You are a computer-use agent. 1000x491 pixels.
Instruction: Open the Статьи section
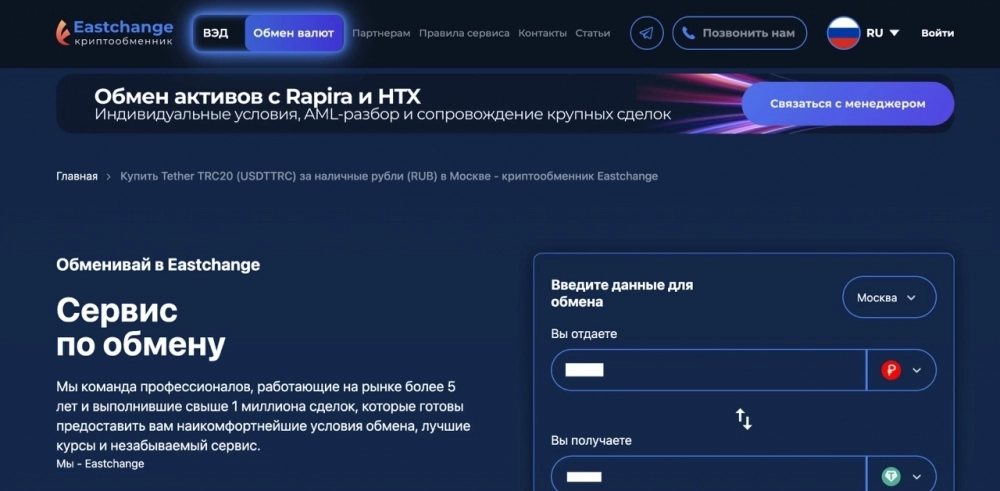(592, 33)
